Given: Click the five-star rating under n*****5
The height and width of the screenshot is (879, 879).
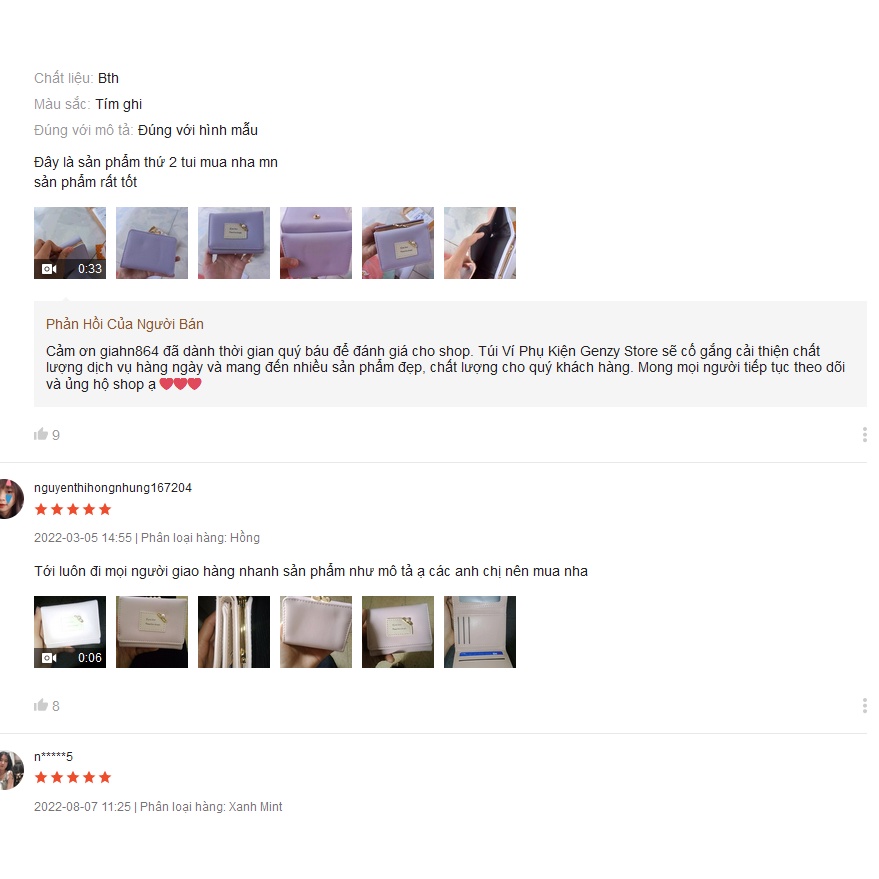Looking at the screenshot, I should click(x=73, y=778).
